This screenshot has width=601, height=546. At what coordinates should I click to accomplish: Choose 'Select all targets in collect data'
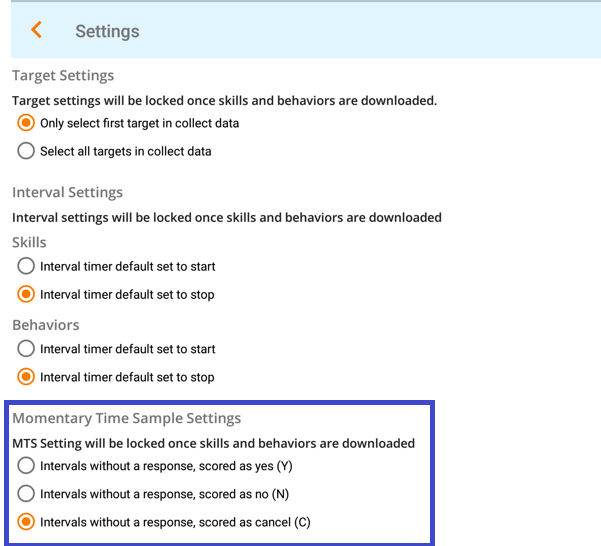26,151
